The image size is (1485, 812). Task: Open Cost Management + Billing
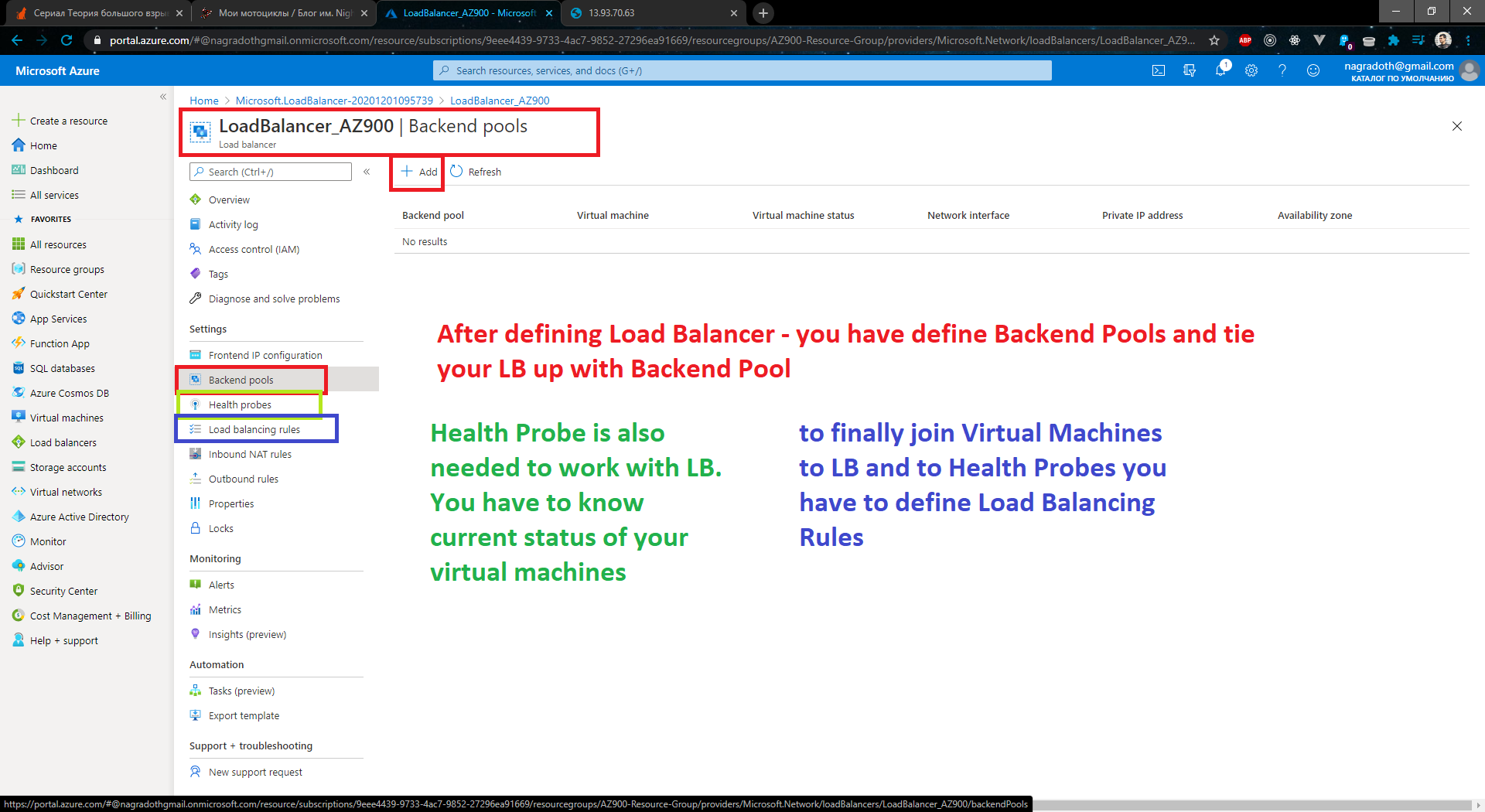(82, 616)
